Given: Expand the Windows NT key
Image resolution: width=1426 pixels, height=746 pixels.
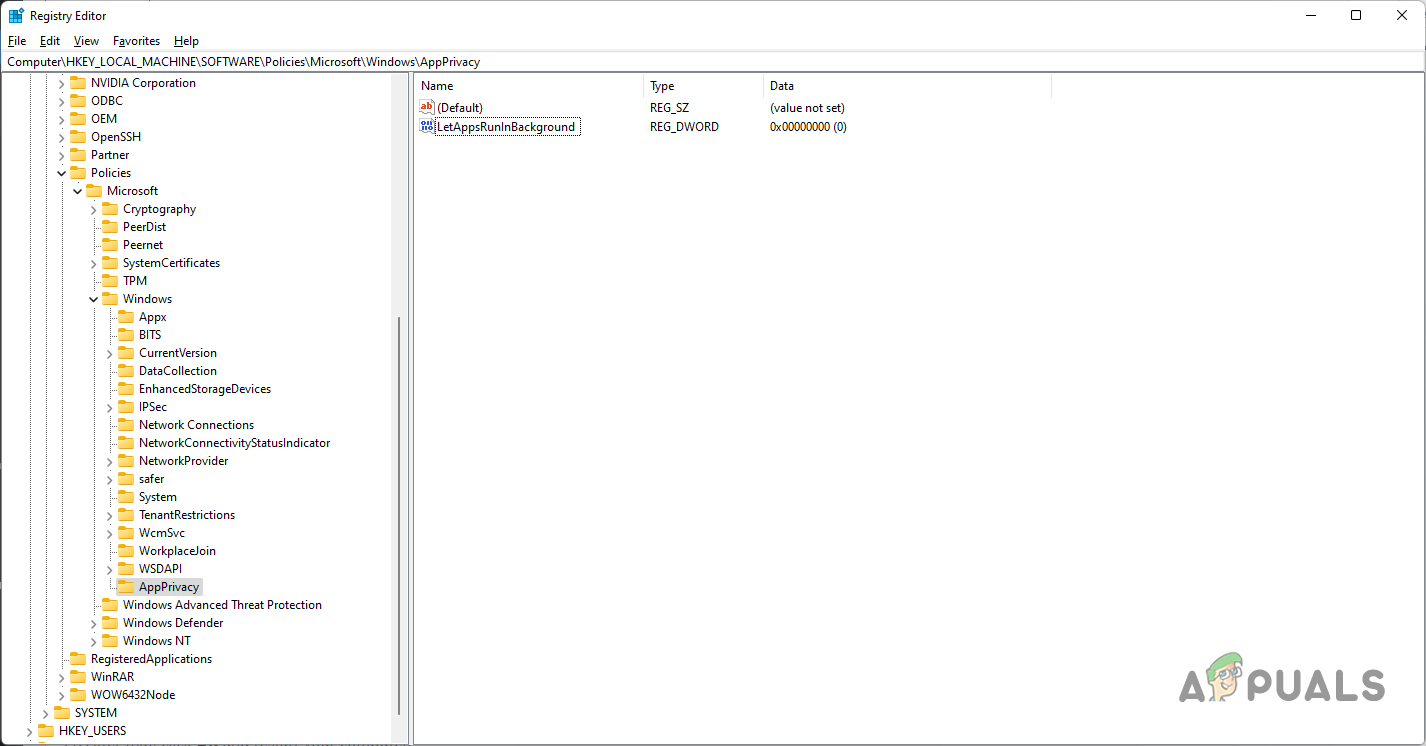Looking at the screenshot, I should (93, 641).
